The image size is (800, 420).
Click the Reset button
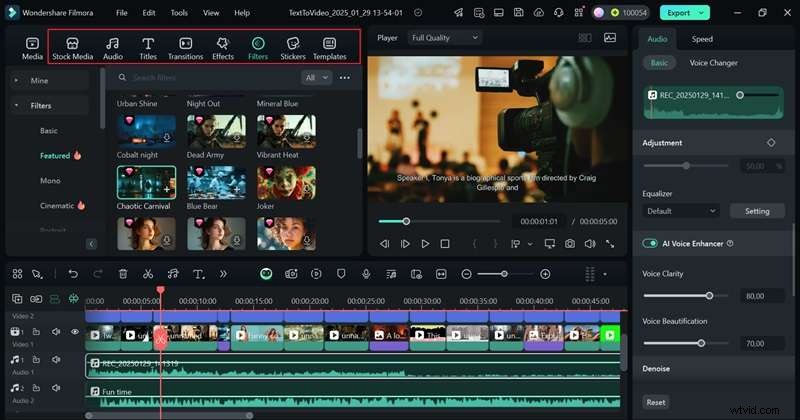(656, 402)
